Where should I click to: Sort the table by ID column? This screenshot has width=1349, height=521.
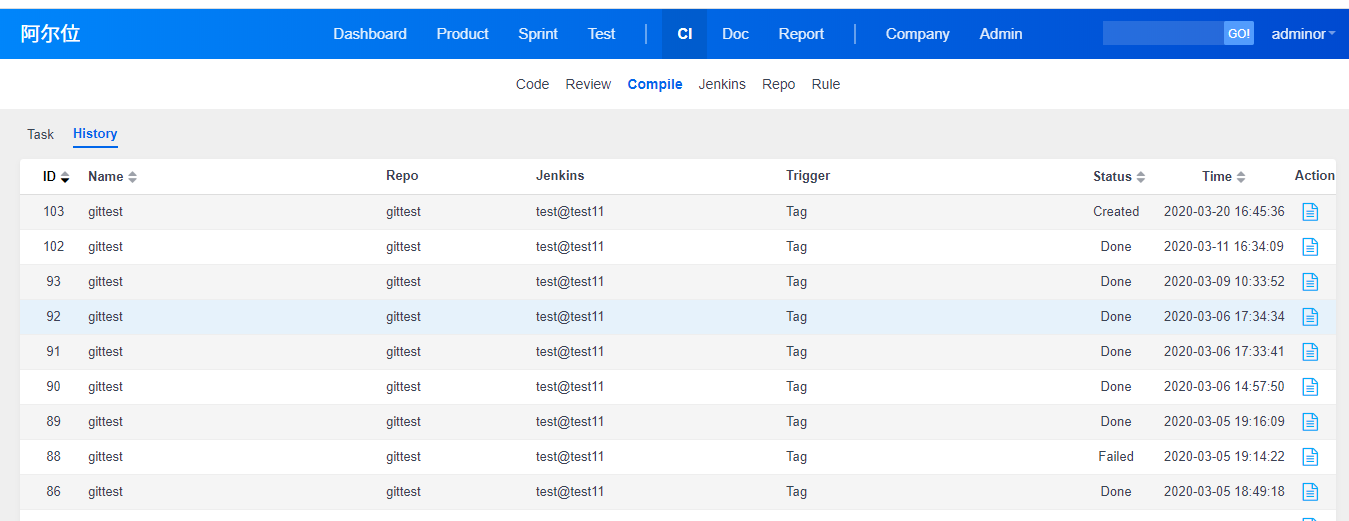click(x=56, y=177)
